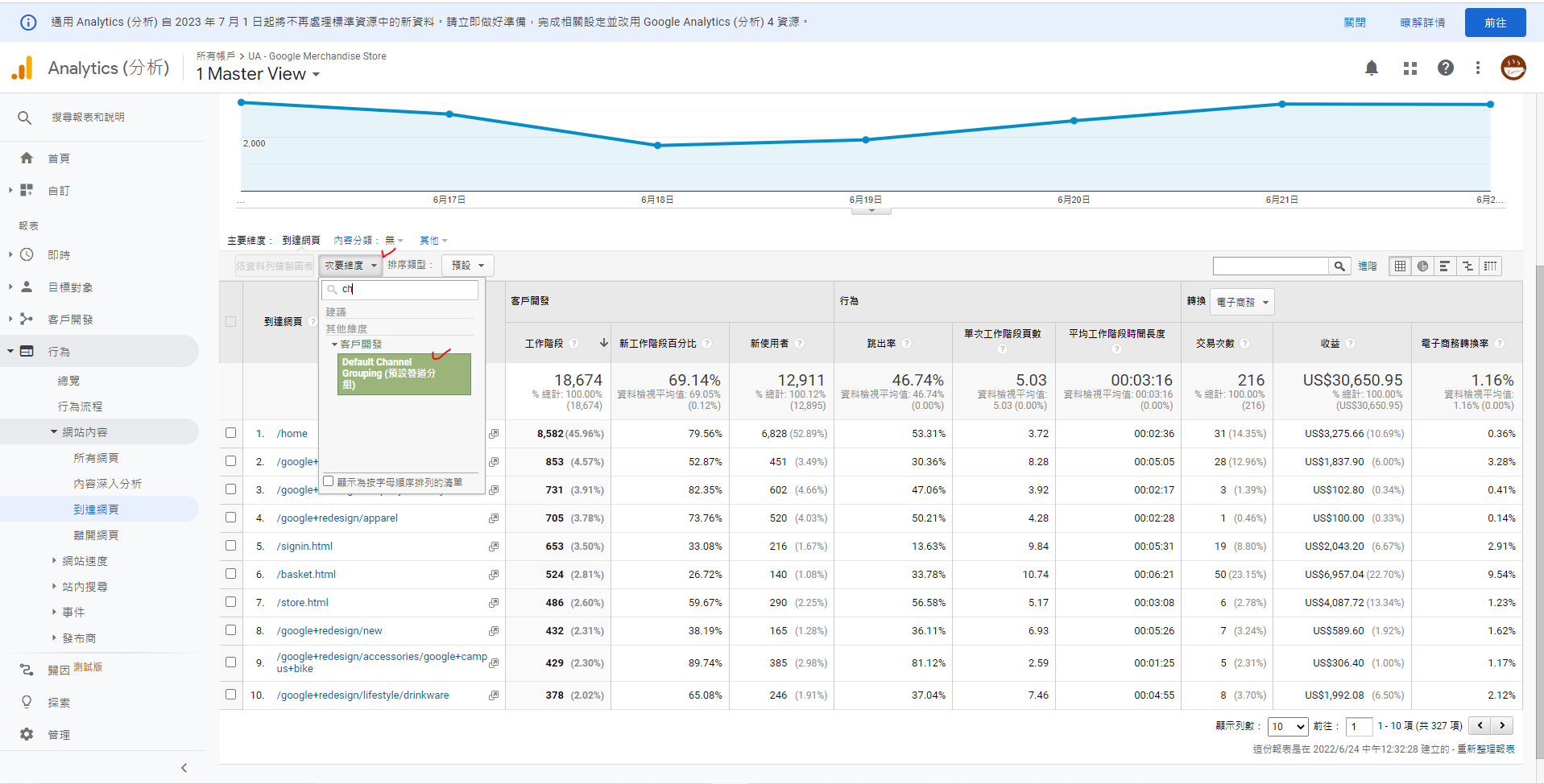Open 管理 admin gear icon
Image resolution: width=1544 pixels, height=784 pixels.
pos(27,734)
